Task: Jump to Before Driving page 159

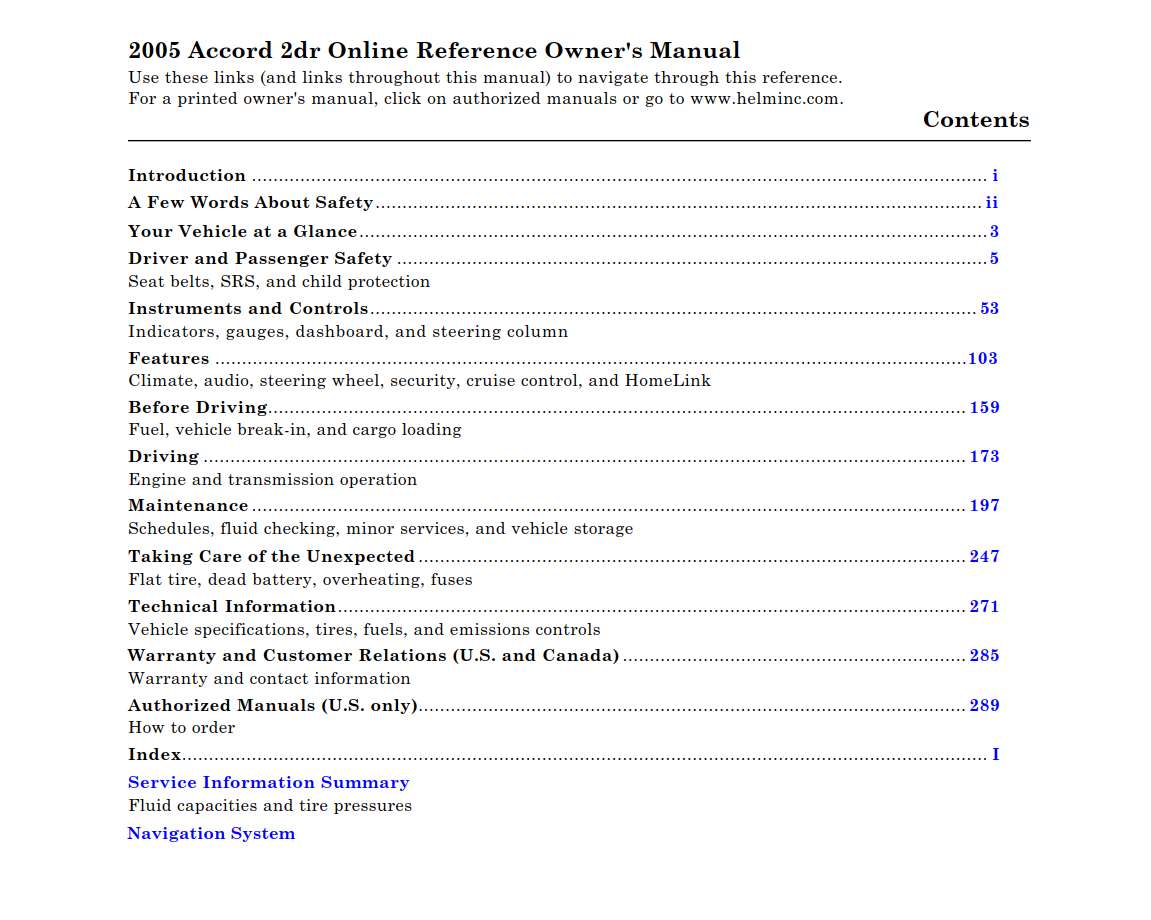Action: coord(984,408)
